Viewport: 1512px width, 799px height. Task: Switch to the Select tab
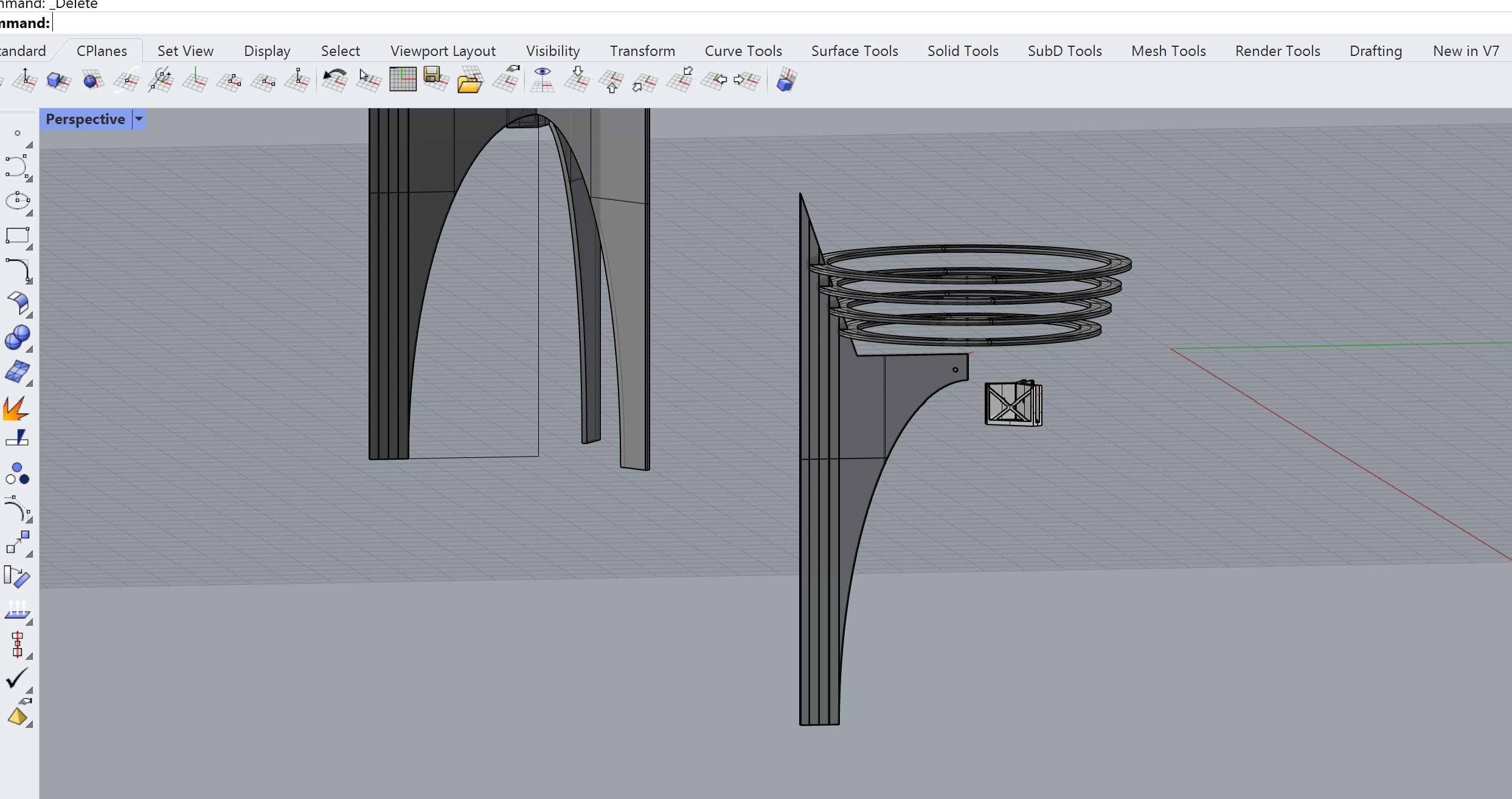(341, 51)
